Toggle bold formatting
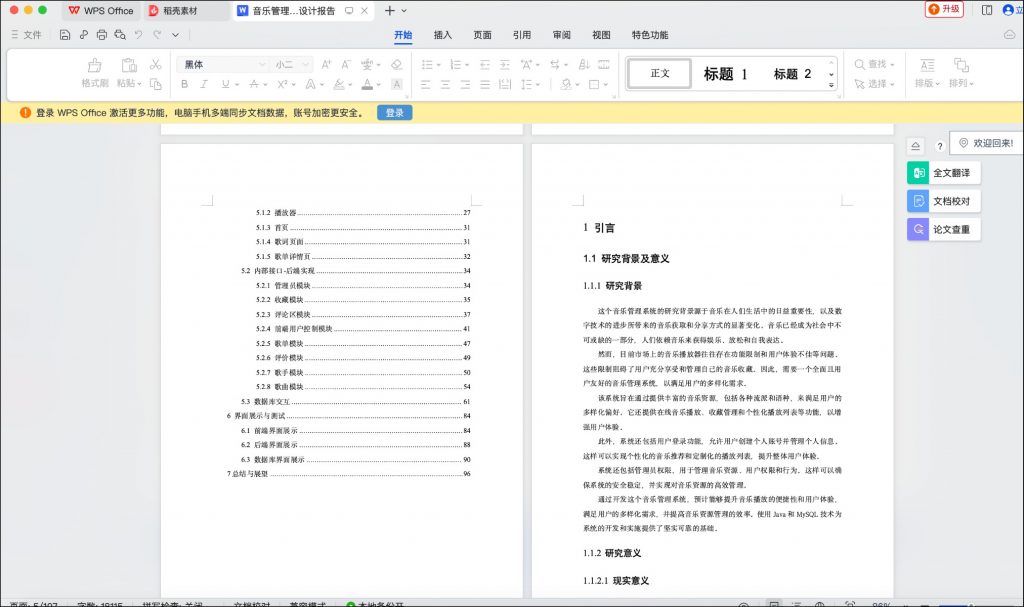Image resolution: width=1024 pixels, height=607 pixels. tap(185, 83)
